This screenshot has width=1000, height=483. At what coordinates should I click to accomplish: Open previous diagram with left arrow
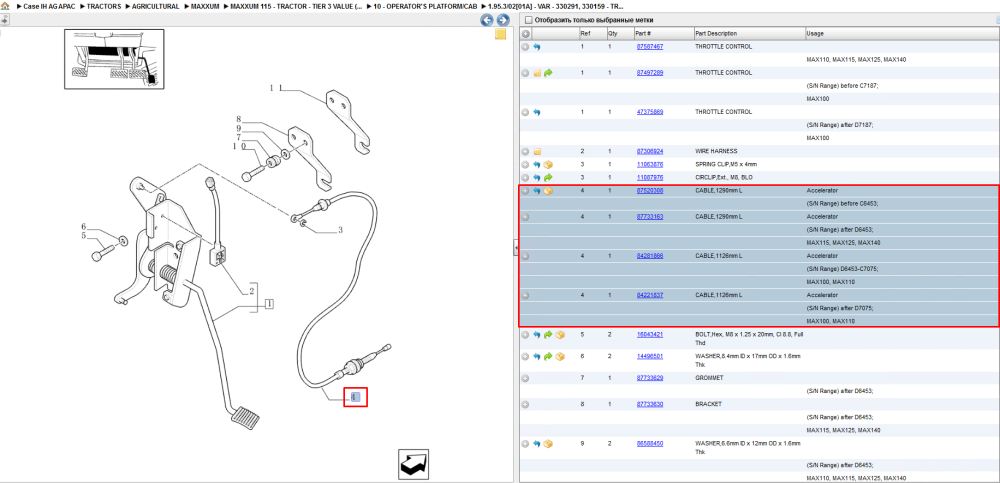(487, 20)
